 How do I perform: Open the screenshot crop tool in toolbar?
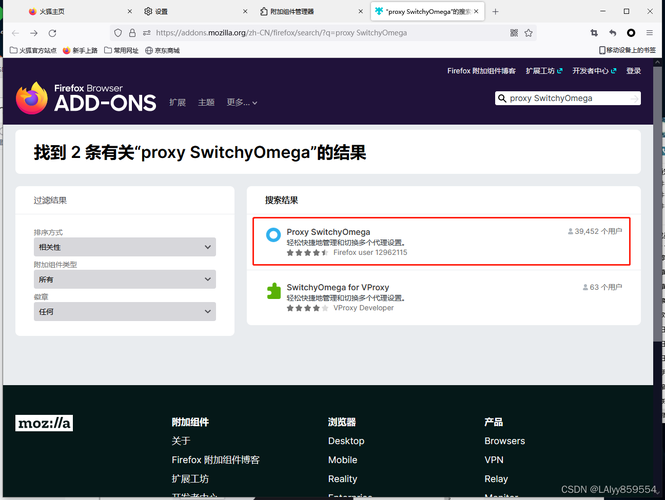coord(594,33)
